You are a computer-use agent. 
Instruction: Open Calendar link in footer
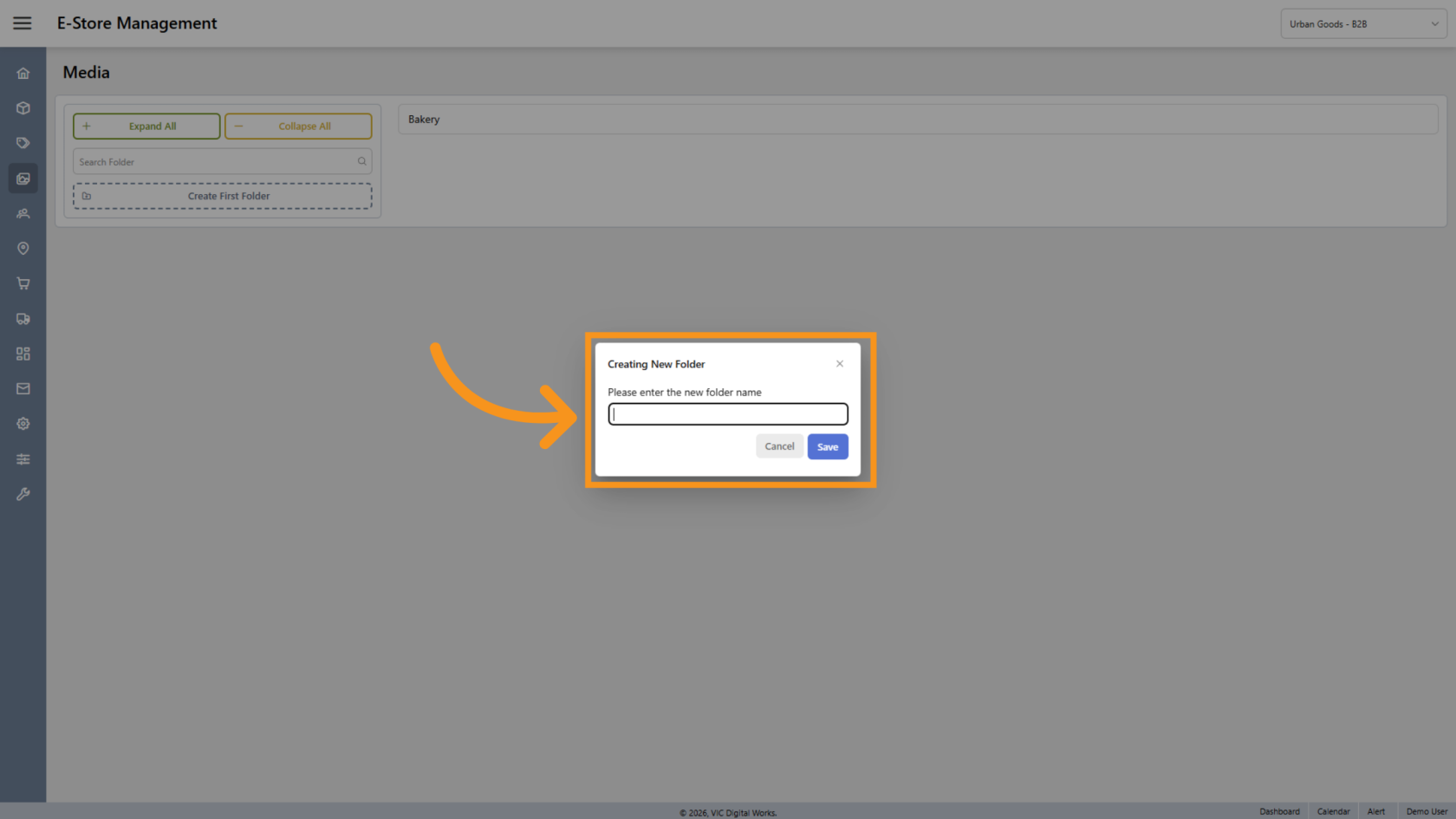pos(1333,811)
